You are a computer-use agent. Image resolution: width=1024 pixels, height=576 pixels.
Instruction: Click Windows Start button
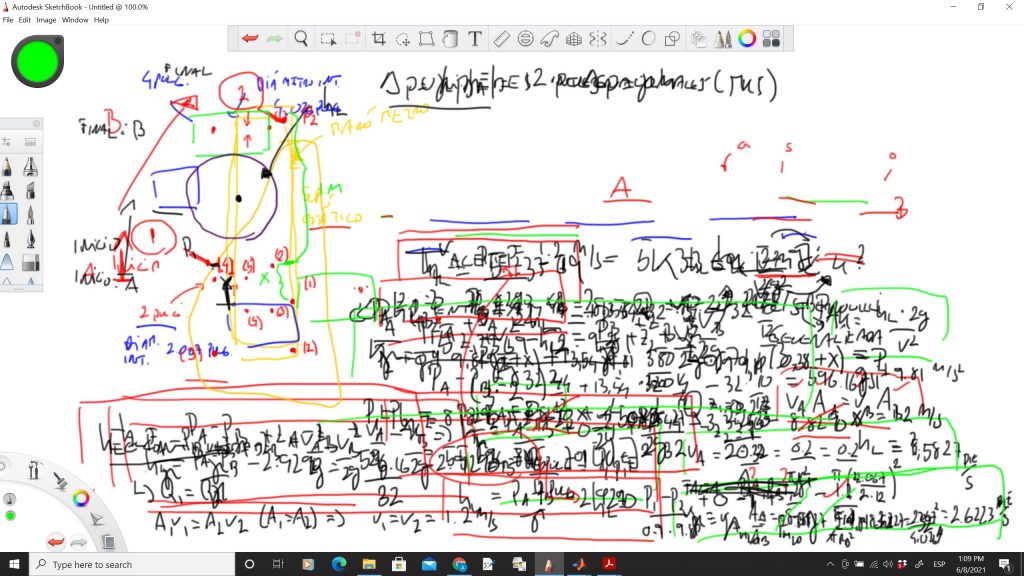point(14,564)
